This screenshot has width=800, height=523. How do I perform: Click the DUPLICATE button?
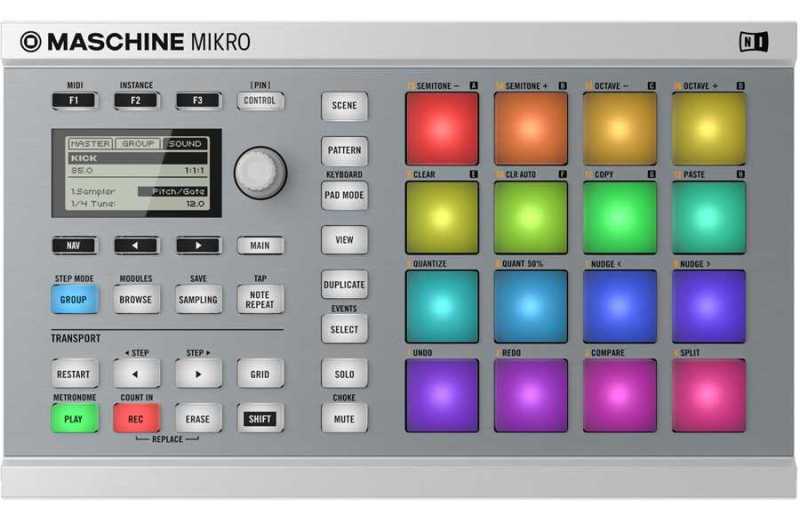tap(344, 285)
